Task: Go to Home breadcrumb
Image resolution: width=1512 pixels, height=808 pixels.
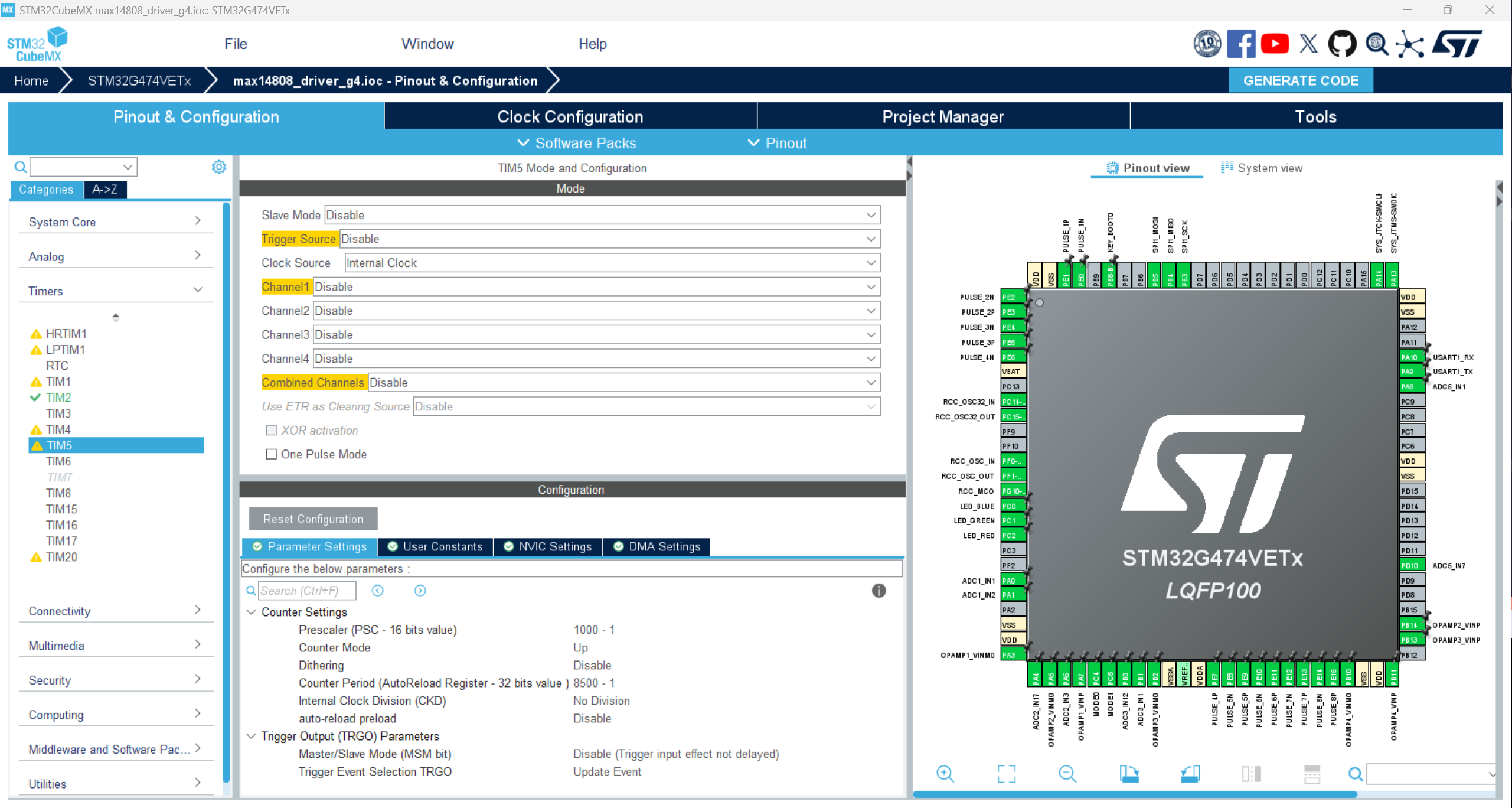Action: click(x=31, y=81)
